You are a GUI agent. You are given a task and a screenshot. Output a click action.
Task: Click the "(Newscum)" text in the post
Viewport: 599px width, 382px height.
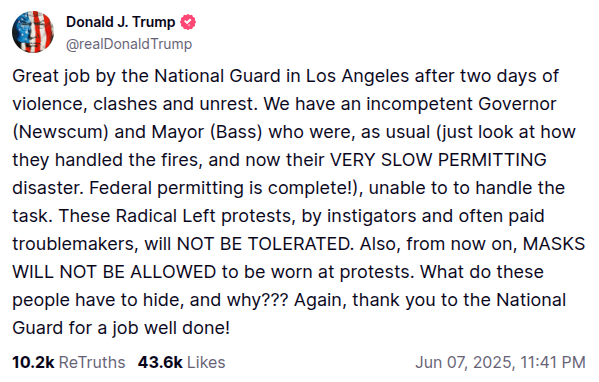click(60, 132)
